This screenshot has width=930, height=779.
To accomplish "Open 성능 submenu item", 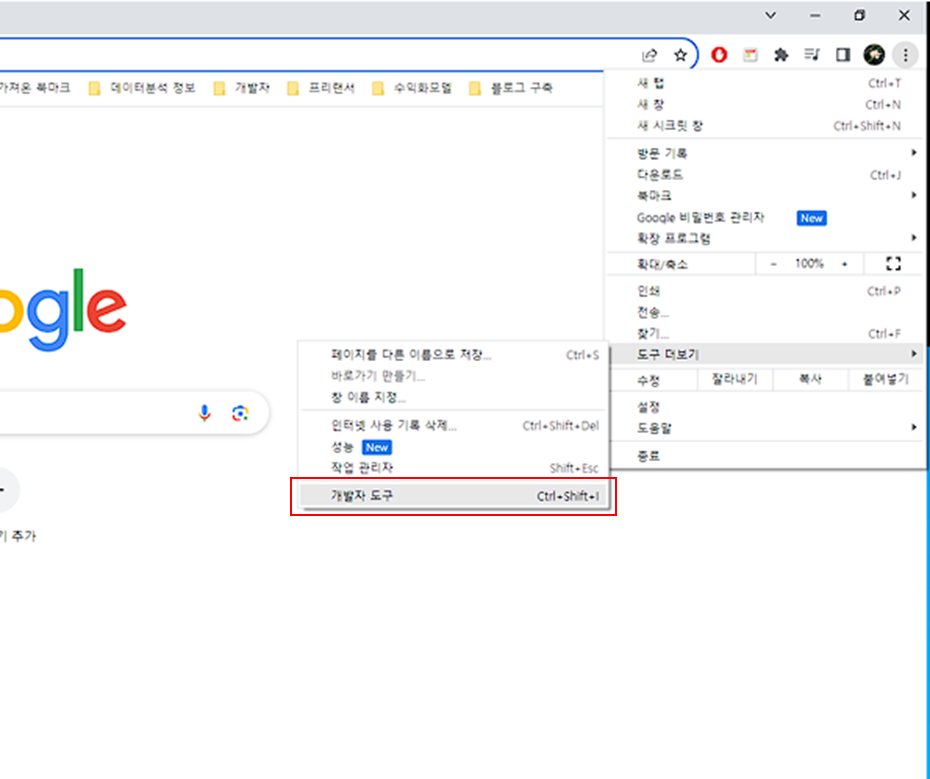I will pos(454,447).
